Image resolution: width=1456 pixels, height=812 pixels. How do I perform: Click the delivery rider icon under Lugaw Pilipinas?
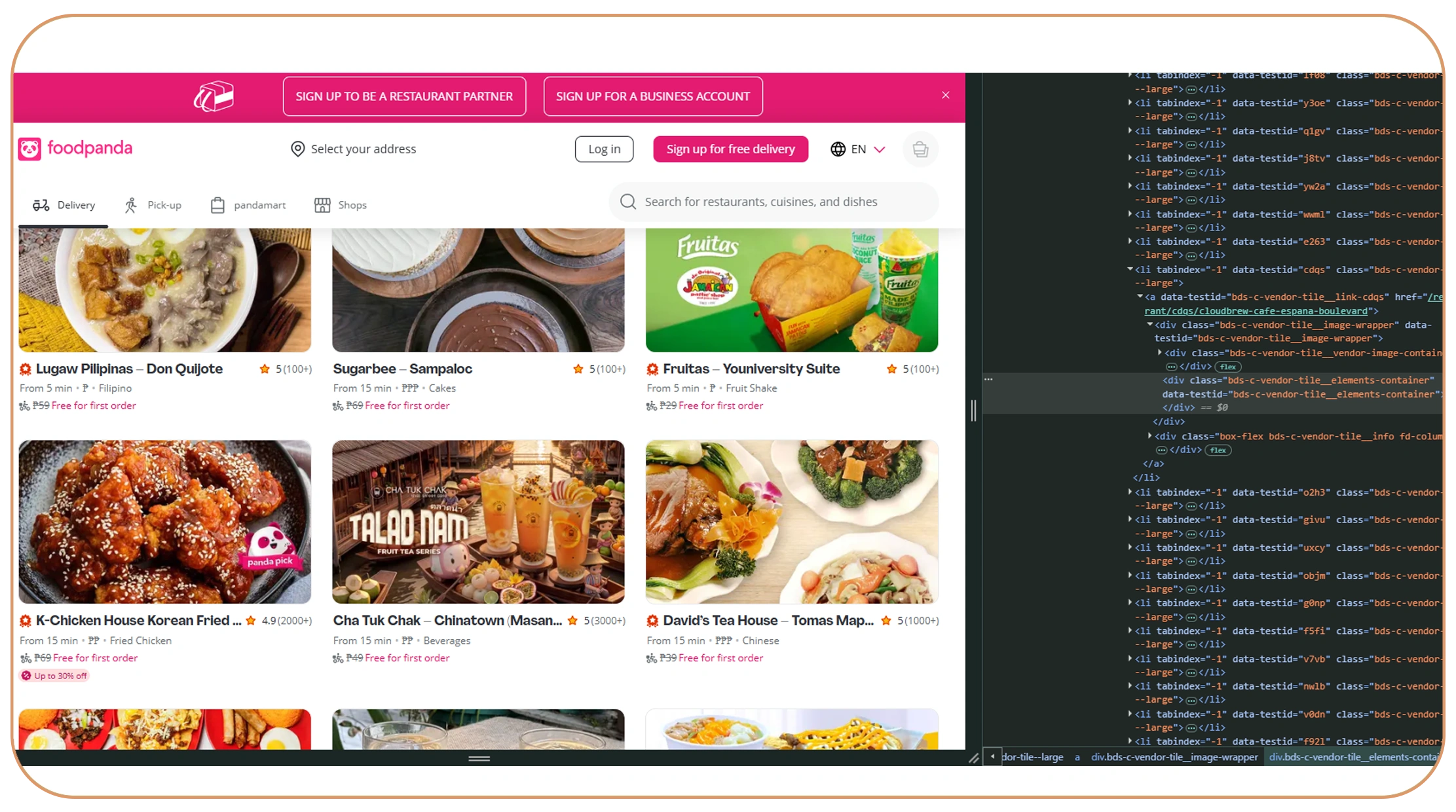point(25,406)
